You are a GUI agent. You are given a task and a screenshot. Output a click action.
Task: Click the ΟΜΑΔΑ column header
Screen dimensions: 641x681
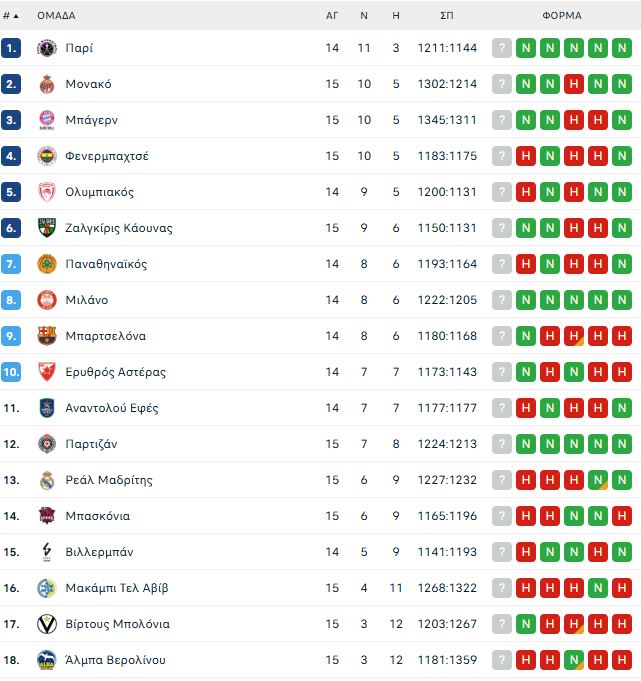[x=56, y=16]
